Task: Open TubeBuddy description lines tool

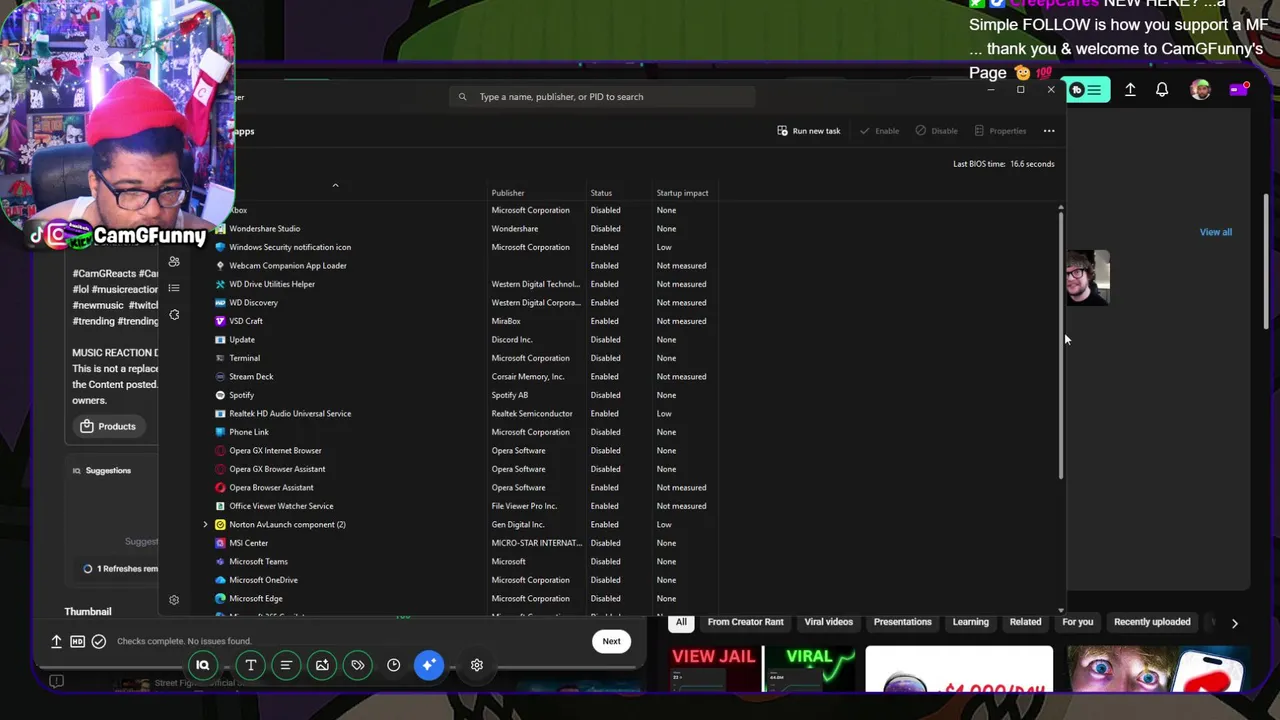Action: [286, 665]
